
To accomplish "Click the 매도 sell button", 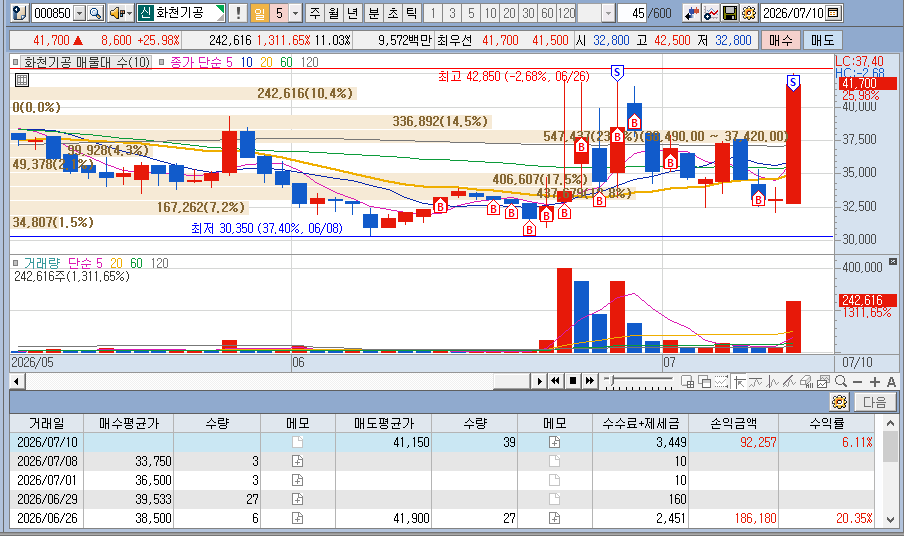I will pyautogui.click(x=823, y=40).
